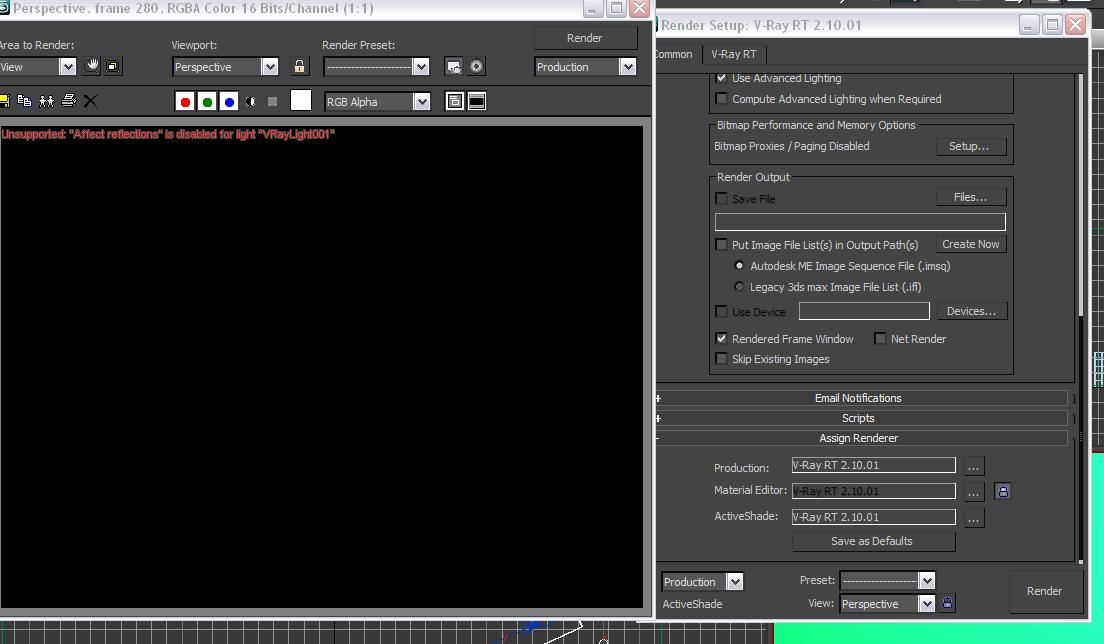1104x644 pixels.
Task: Click the render output file path field
Action: (x=860, y=222)
